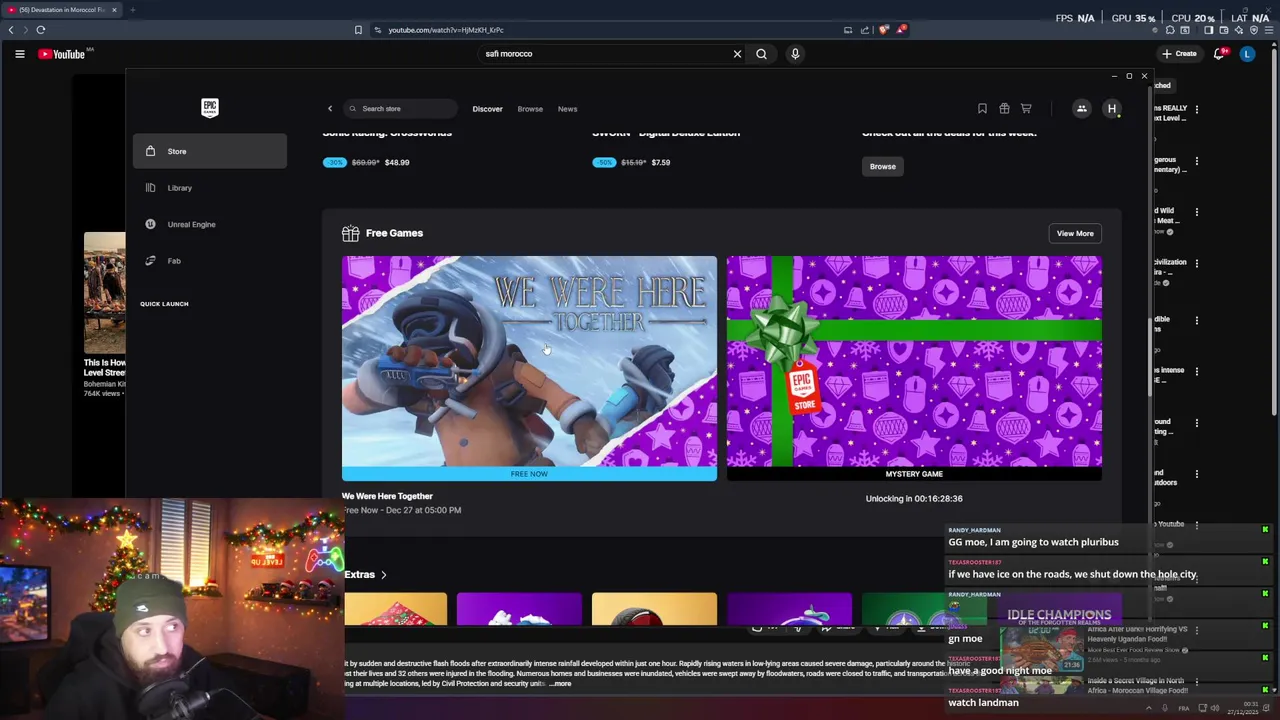Open YouTube notifications bell

1219,54
